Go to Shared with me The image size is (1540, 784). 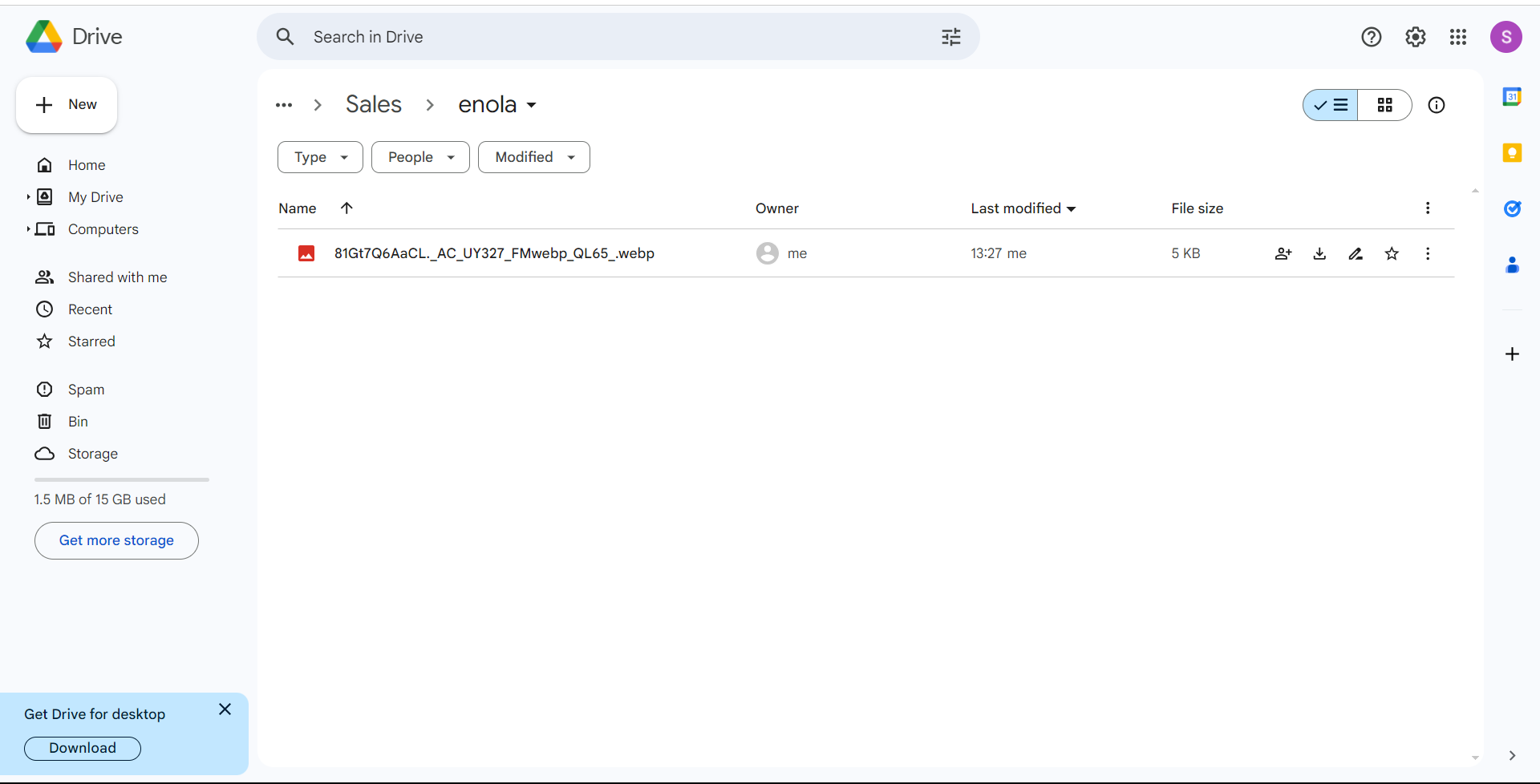pyautogui.click(x=117, y=277)
